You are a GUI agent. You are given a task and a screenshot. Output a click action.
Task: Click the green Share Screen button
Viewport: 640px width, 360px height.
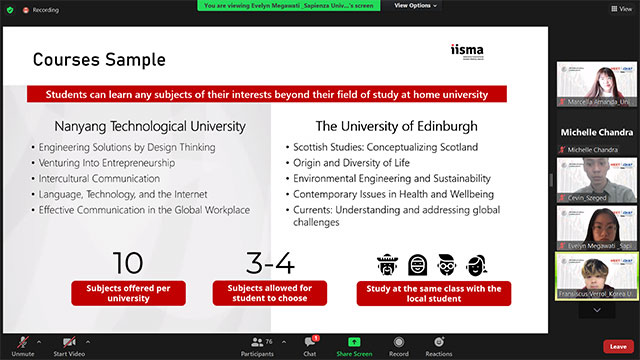pos(354,346)
